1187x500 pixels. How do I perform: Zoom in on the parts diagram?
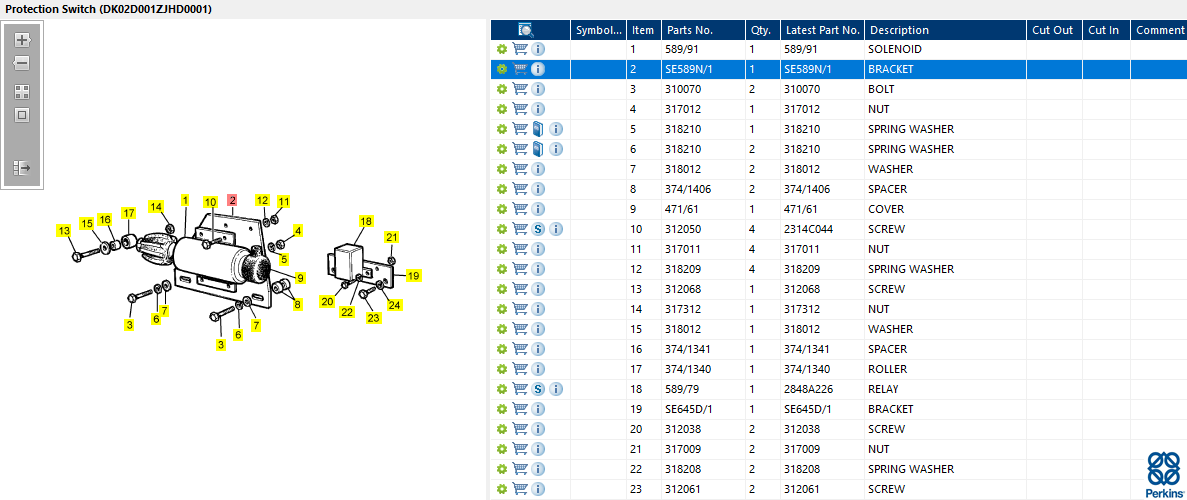pyautogui.click(x=22, y=40)
